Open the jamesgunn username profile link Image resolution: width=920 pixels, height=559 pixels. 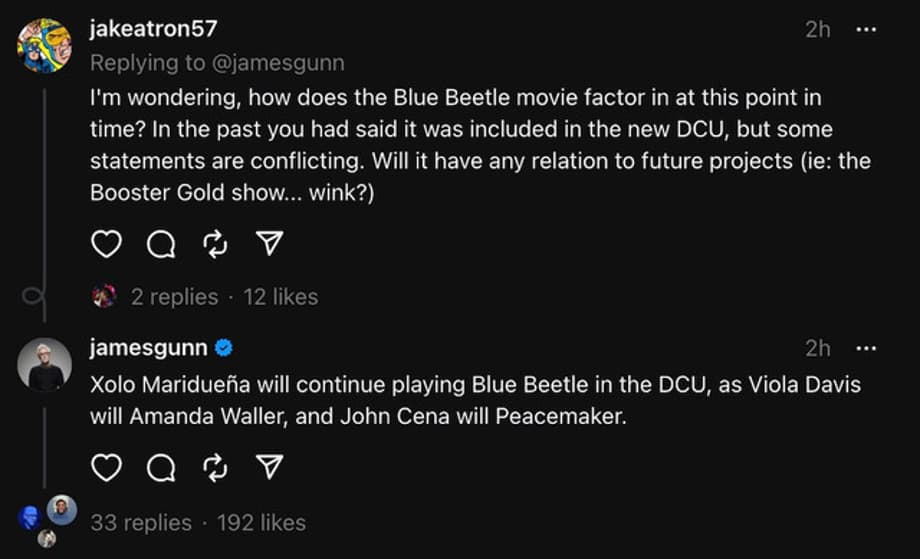[x=148, y=348]
